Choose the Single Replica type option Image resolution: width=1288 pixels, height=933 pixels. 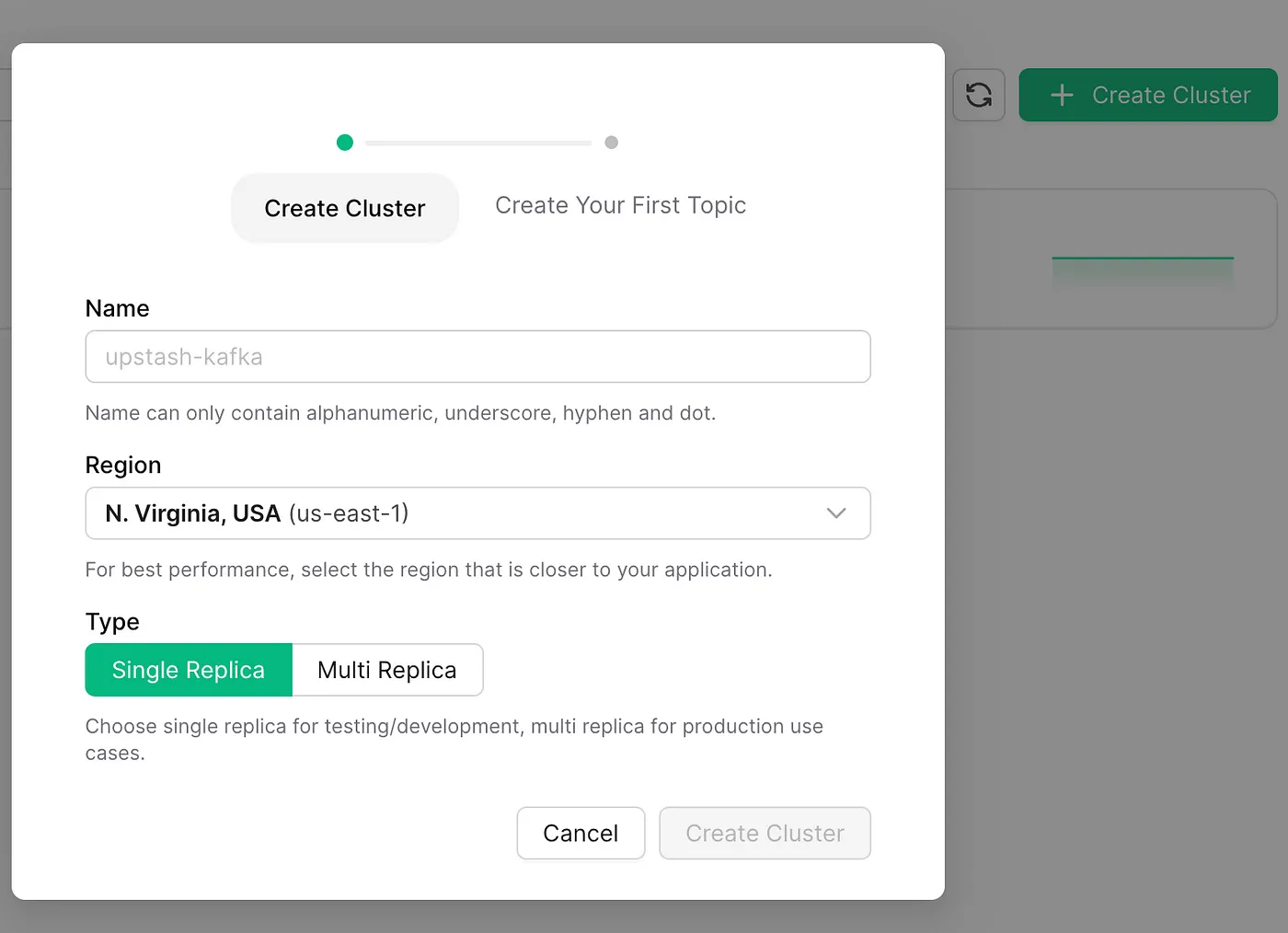click(x=189, y=670)
